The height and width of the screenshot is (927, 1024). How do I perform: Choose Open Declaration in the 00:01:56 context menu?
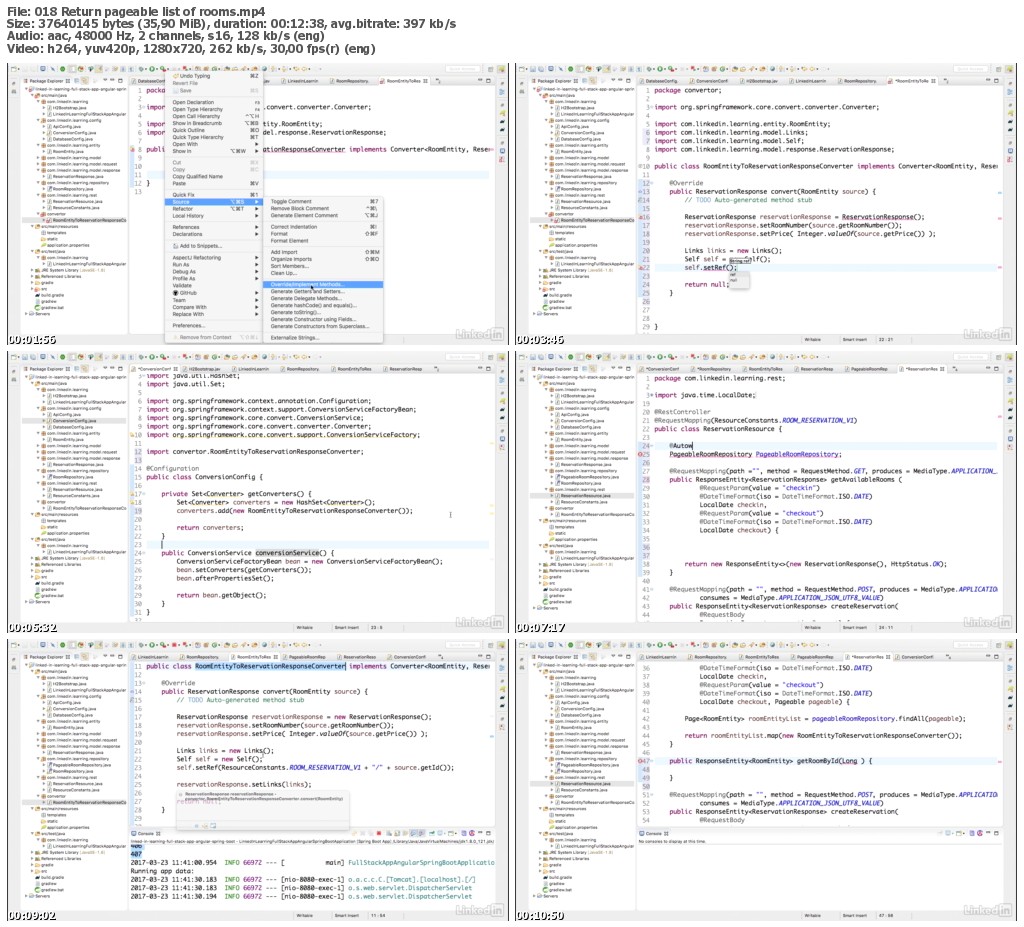[214, 103]
